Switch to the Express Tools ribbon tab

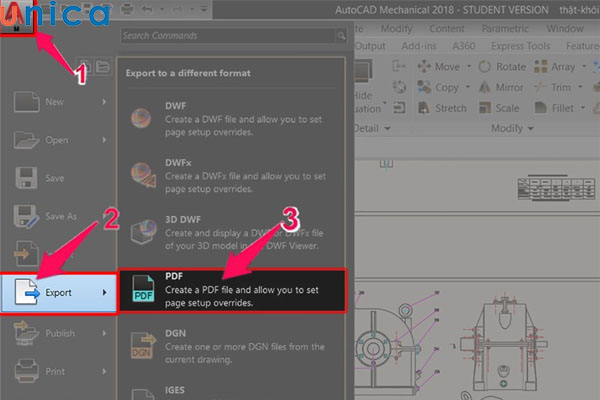(x=520, y=46)
